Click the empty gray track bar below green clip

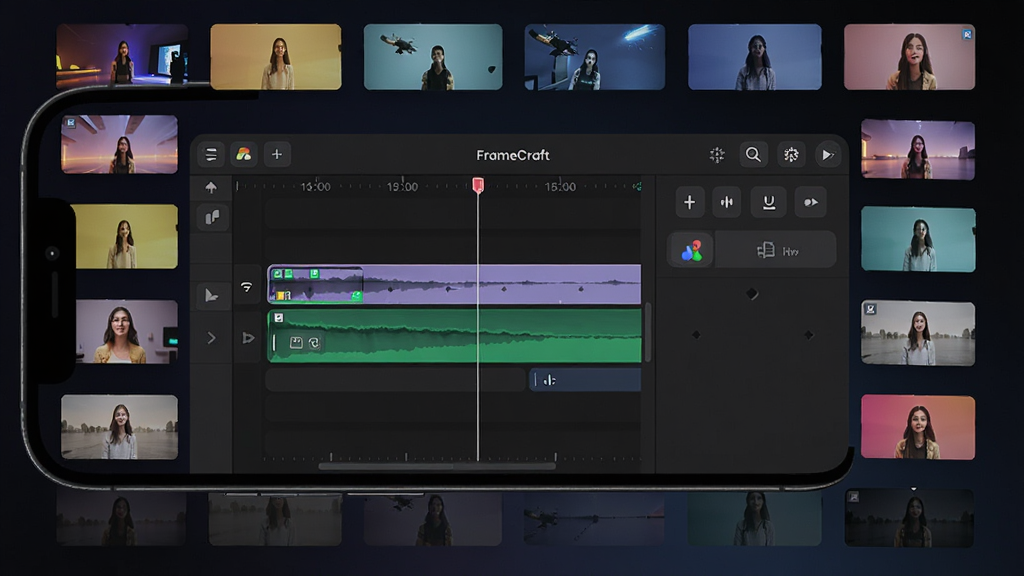(x=395, y=379)
